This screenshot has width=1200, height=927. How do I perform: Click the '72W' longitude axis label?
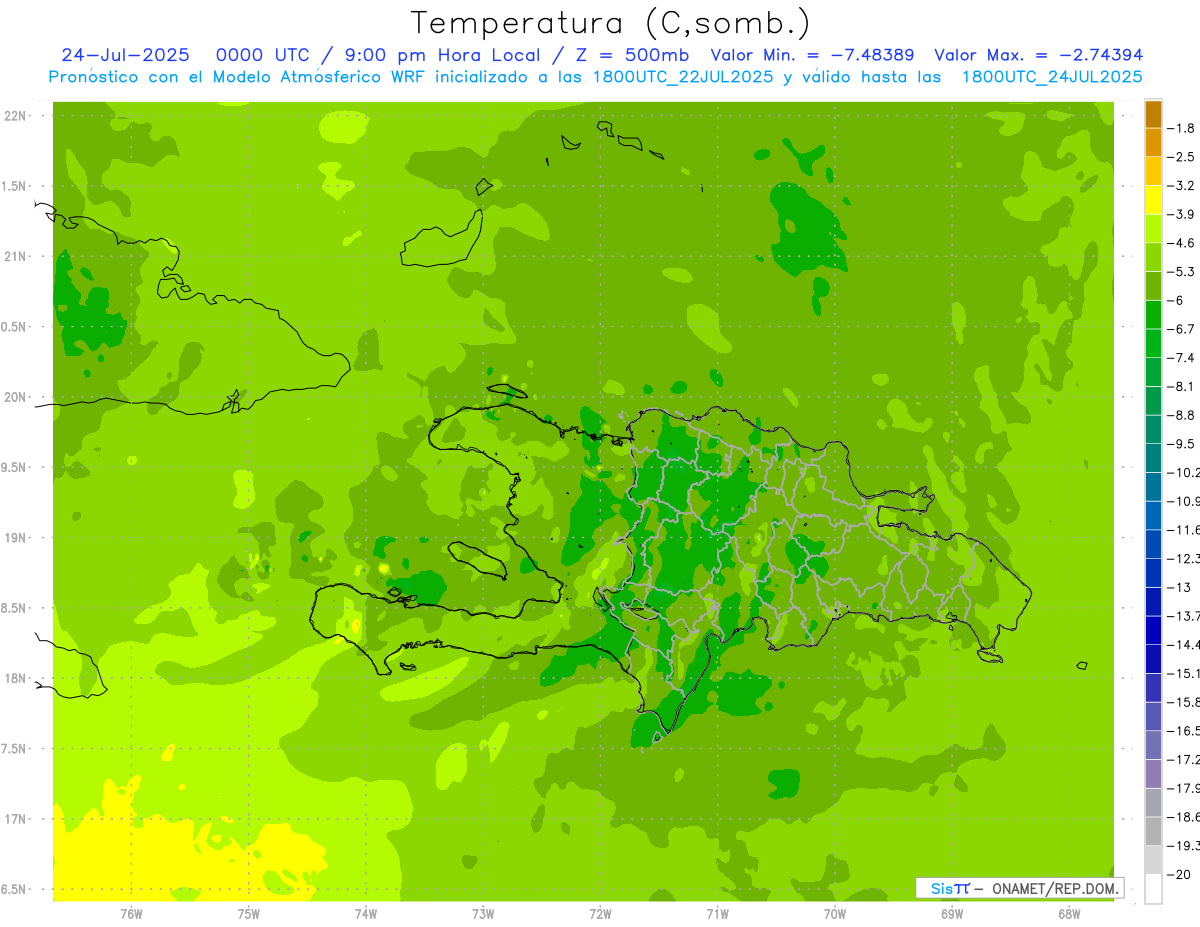pyautogui.click(x=600, y=913)
